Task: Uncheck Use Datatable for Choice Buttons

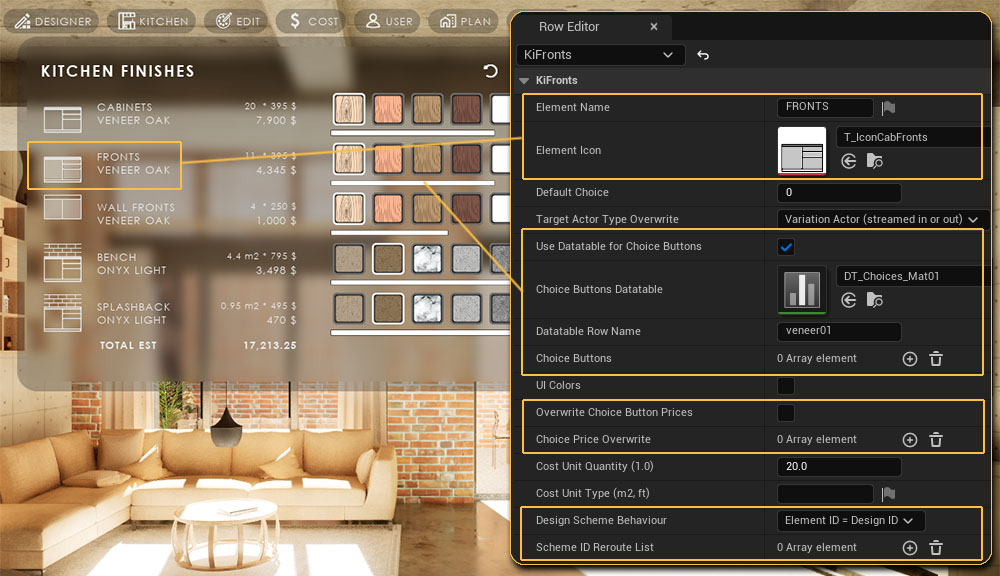Action: [x=786, y=247]
